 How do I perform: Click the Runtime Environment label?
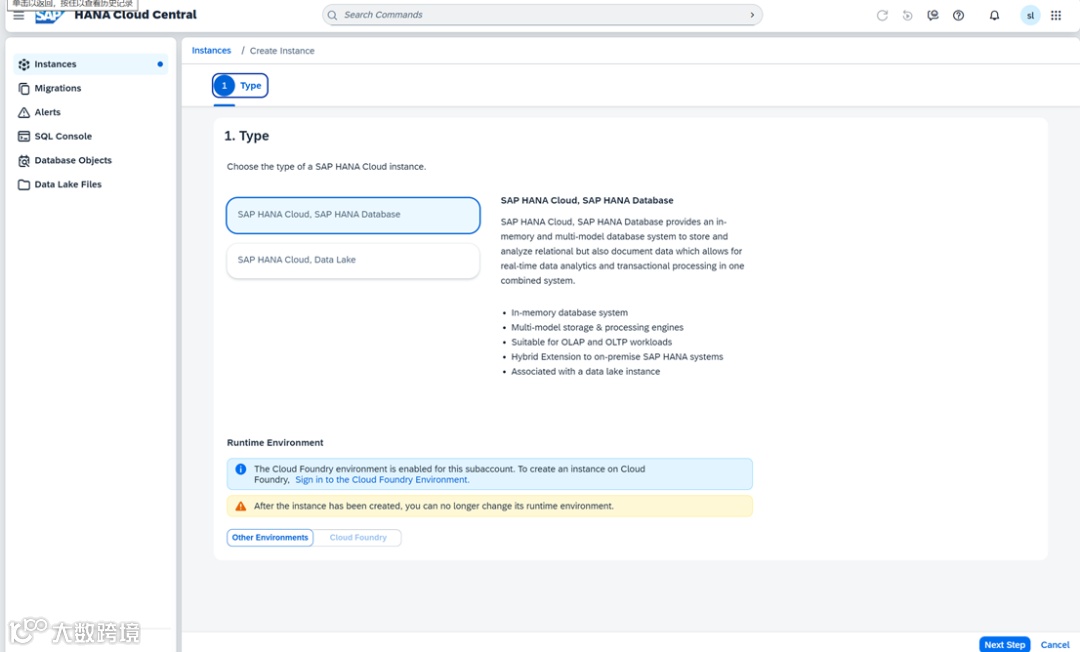coord(275,443)
